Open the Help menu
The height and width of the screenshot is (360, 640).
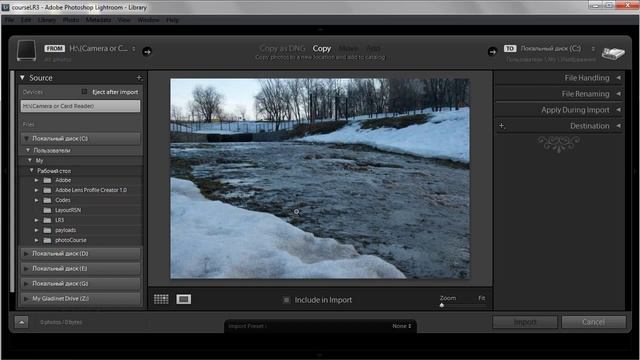173,20
